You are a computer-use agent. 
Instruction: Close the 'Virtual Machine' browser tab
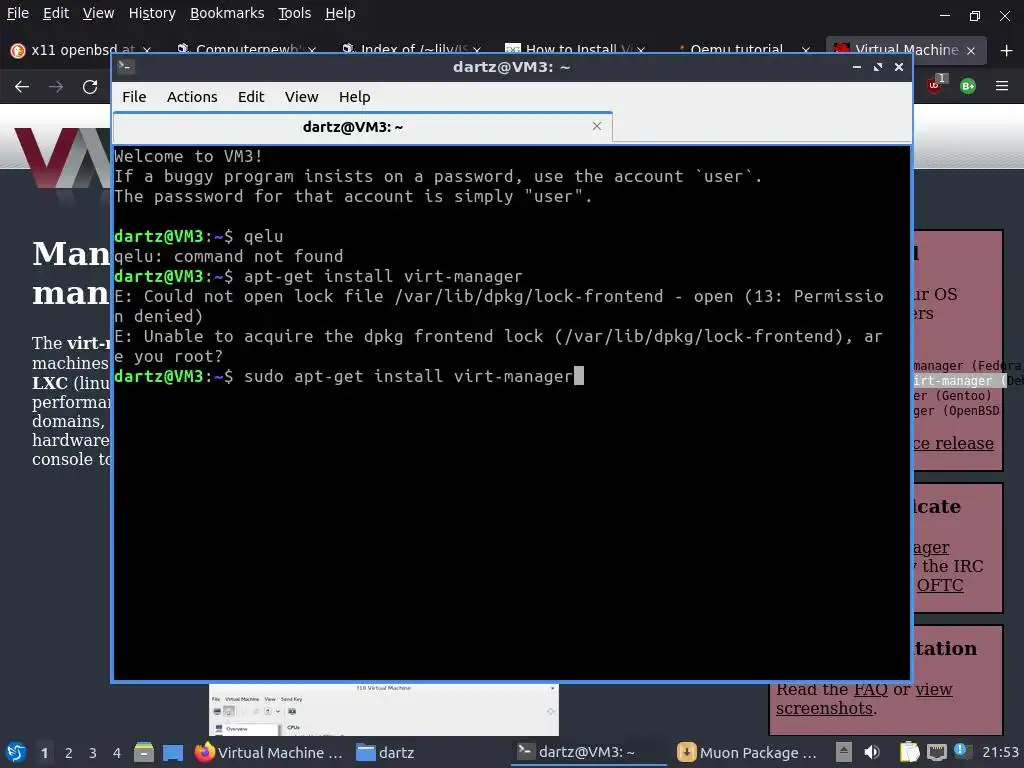coord(971,50)
